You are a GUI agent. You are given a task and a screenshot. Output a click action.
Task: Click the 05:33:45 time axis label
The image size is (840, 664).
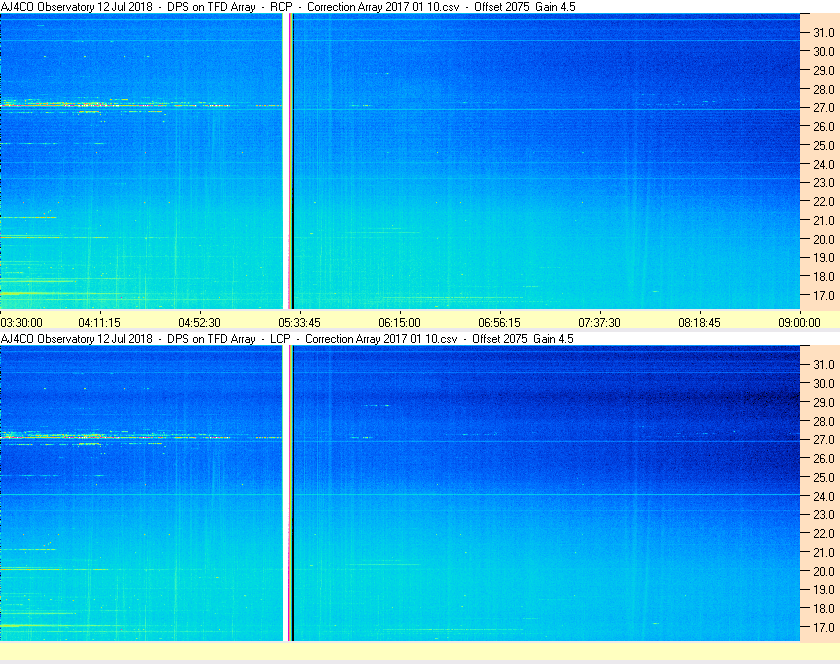[x=299, y=323]
